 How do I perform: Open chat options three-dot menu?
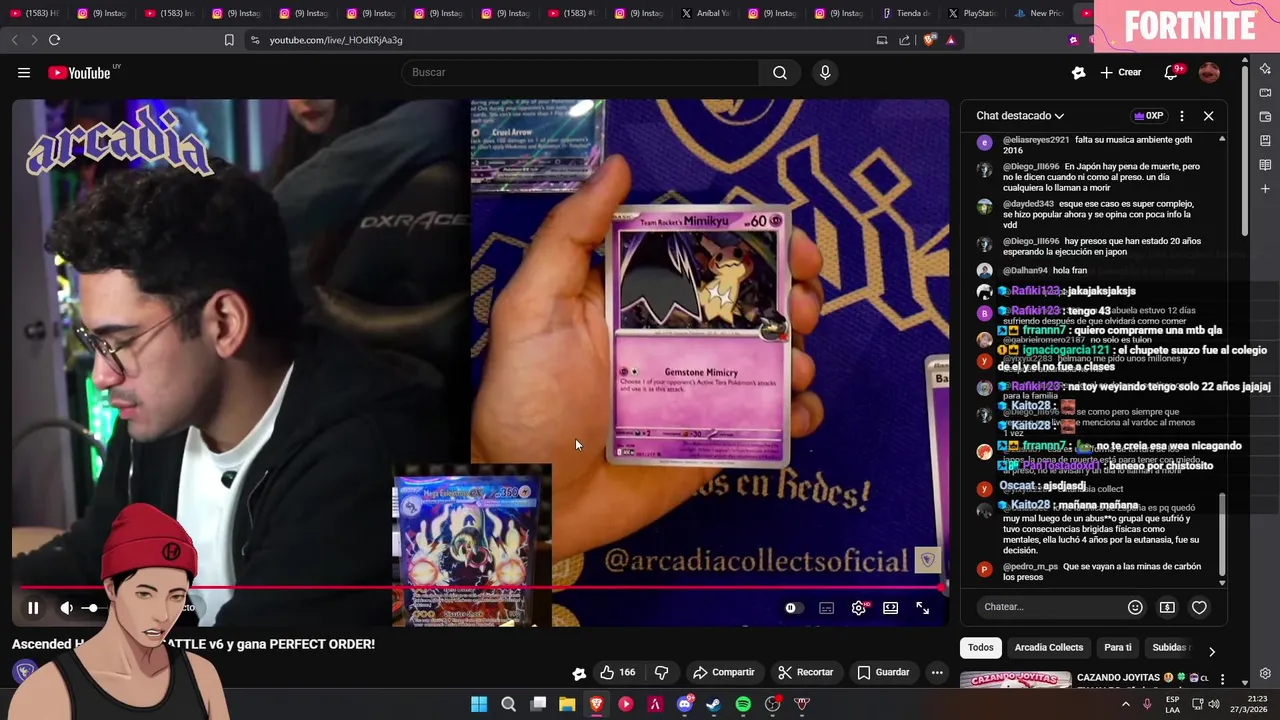click(x=1182, y=116)
